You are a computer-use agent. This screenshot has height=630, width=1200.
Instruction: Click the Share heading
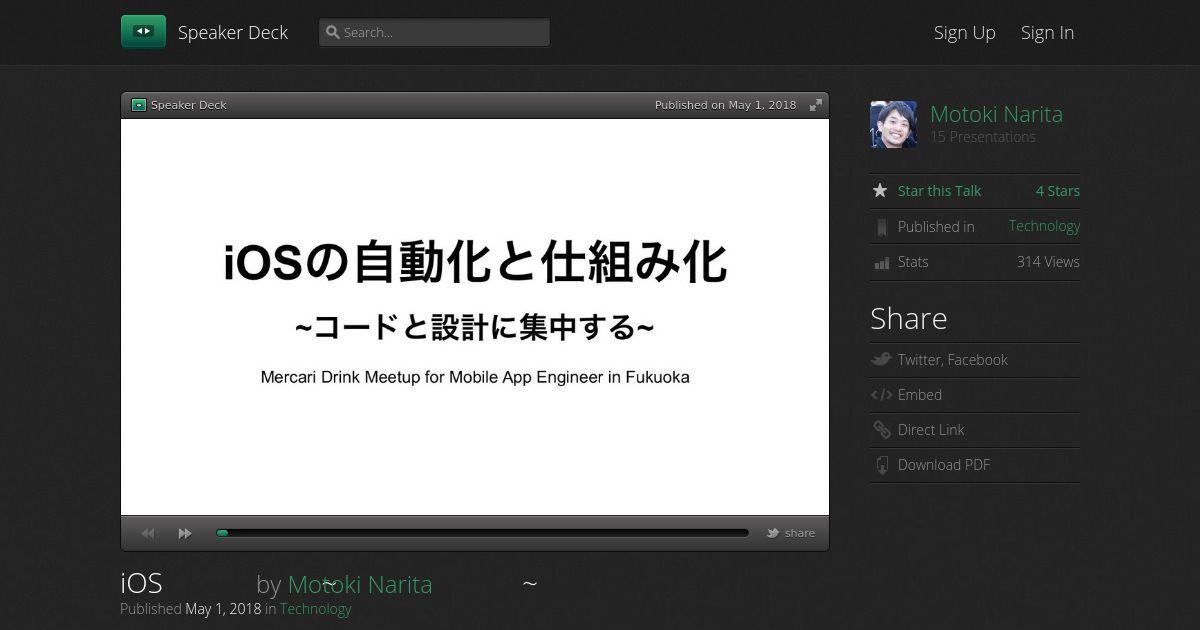908,318
